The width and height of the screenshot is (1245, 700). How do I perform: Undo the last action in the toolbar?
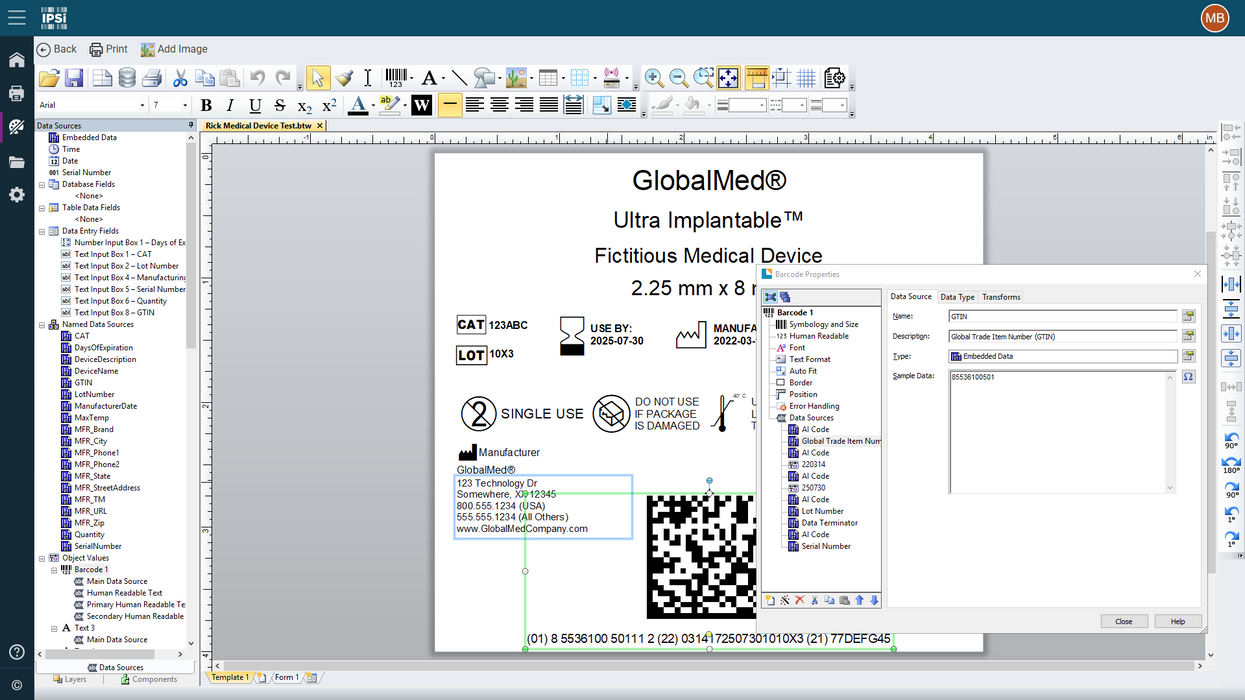click(258, 78)
